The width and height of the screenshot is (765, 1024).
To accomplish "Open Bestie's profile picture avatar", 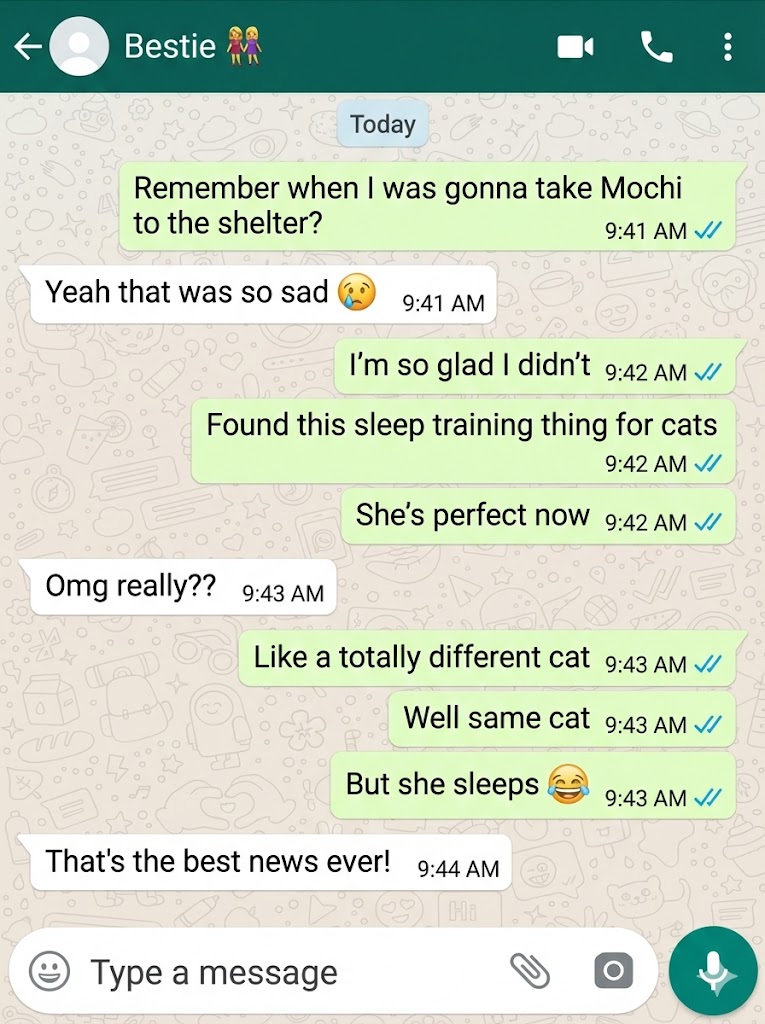I will click(x=79, y=46).
